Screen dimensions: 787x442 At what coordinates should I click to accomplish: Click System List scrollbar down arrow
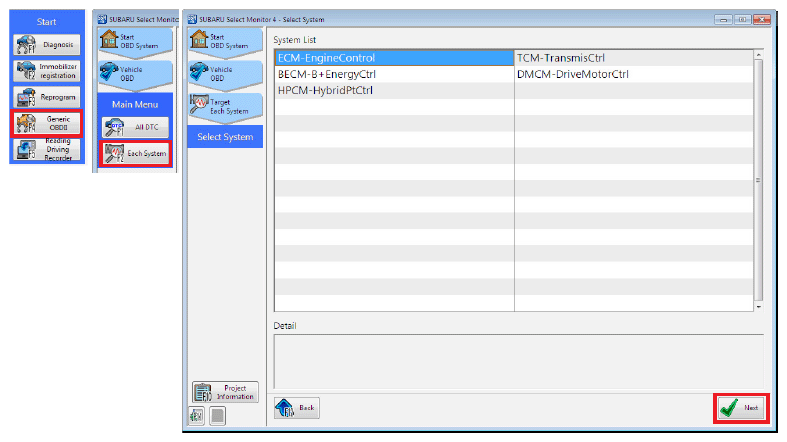pyautogui.click(x=758, y=307)
